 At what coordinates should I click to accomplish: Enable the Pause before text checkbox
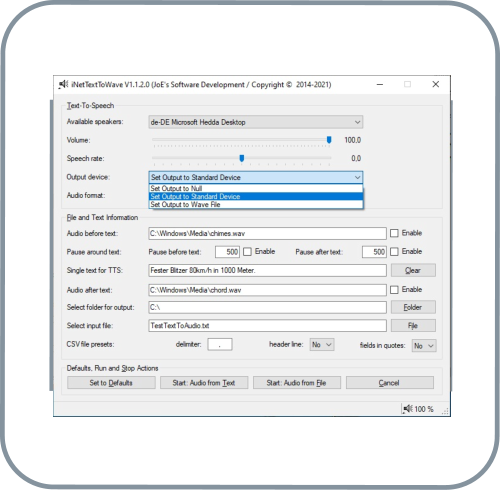[x=247, y=252]
